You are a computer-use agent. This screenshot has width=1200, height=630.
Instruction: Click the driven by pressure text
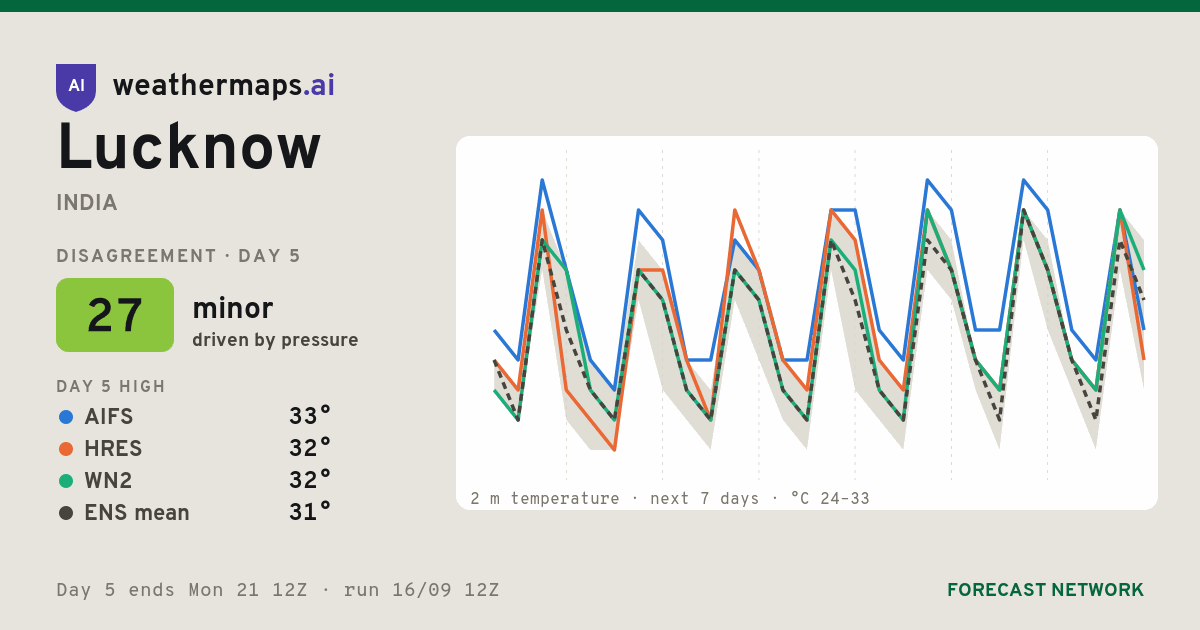pyautogui.click(x=275, y=340)
